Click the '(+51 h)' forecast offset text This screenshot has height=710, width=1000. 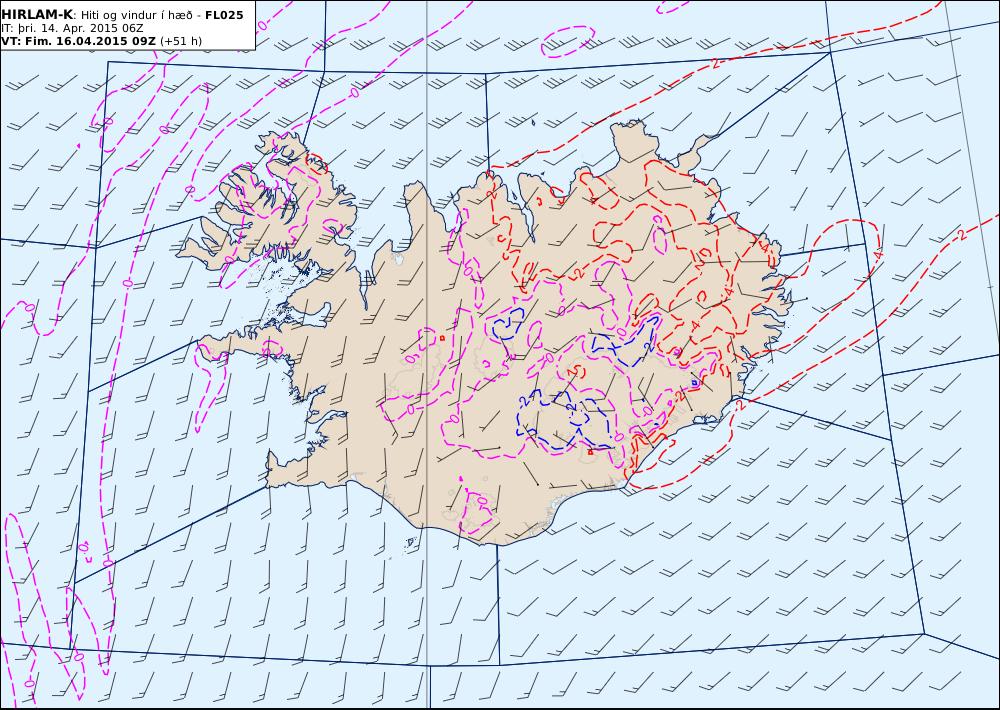[x=181, y=41]
